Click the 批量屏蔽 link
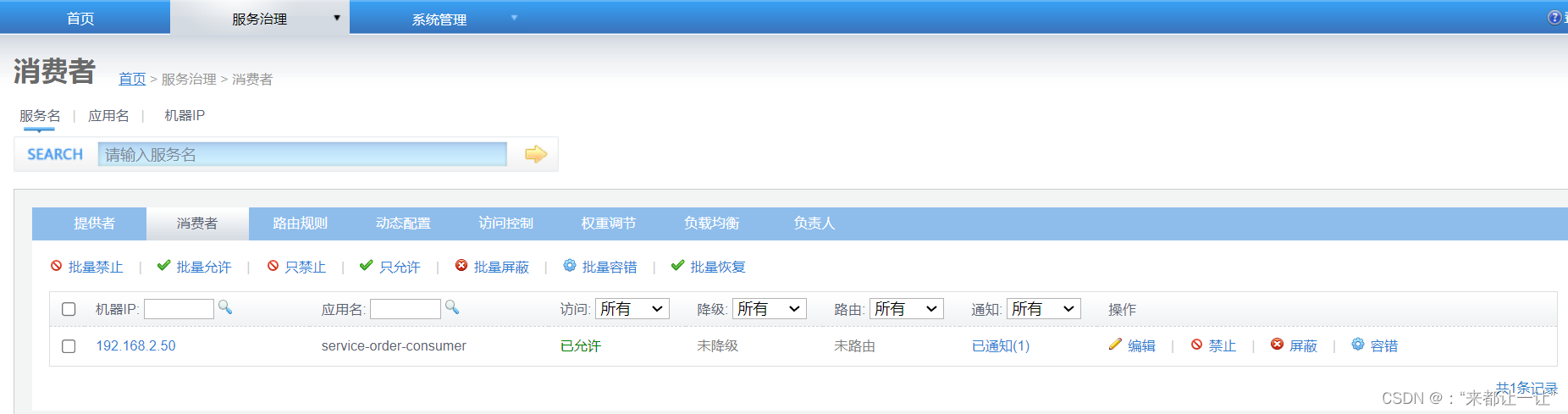Image resolution: width=1568 pixels, height=414 pixels. coord(501,268)
